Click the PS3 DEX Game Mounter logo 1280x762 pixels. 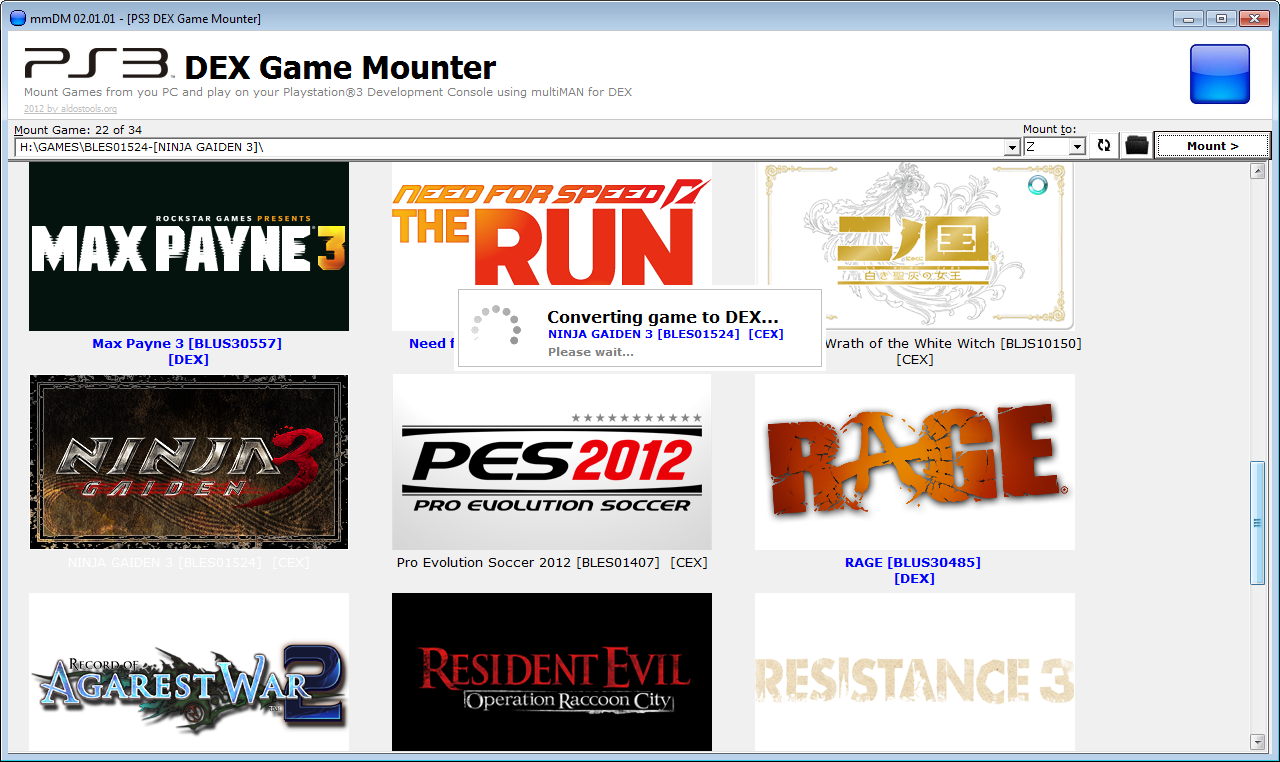[x=260, y=66]
